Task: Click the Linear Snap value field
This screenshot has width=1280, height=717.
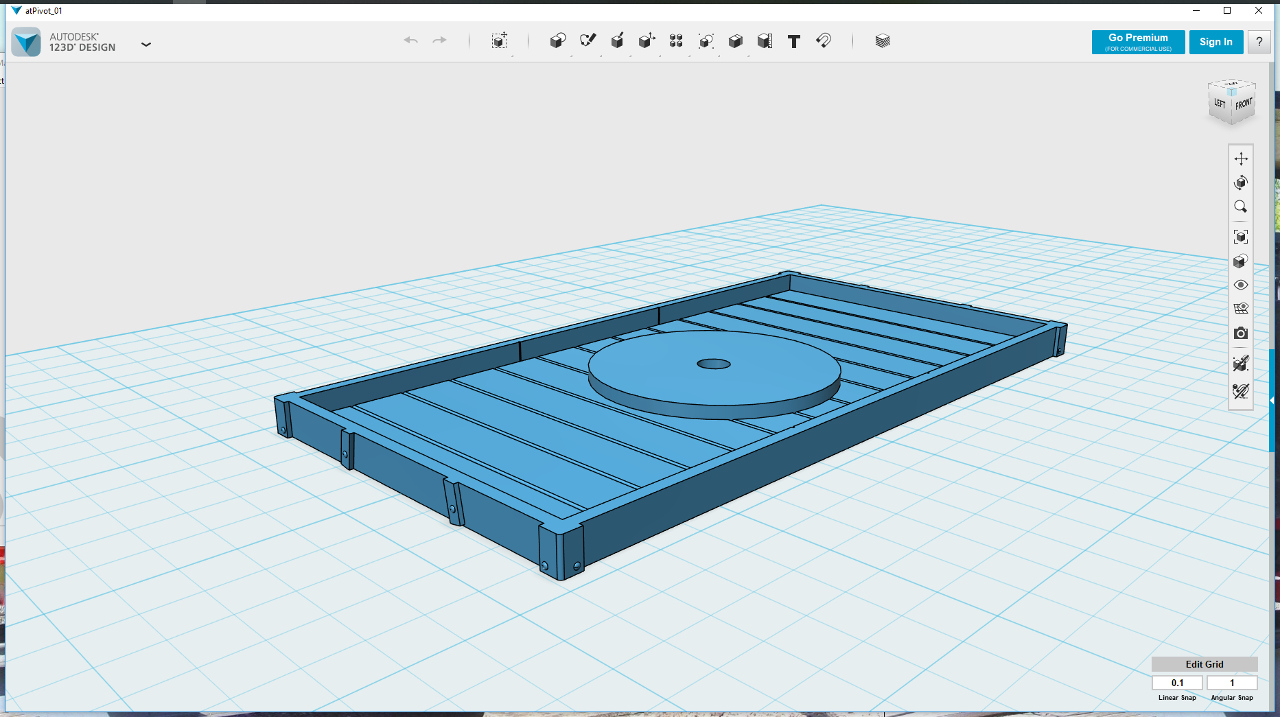Action: (1177, 683)
